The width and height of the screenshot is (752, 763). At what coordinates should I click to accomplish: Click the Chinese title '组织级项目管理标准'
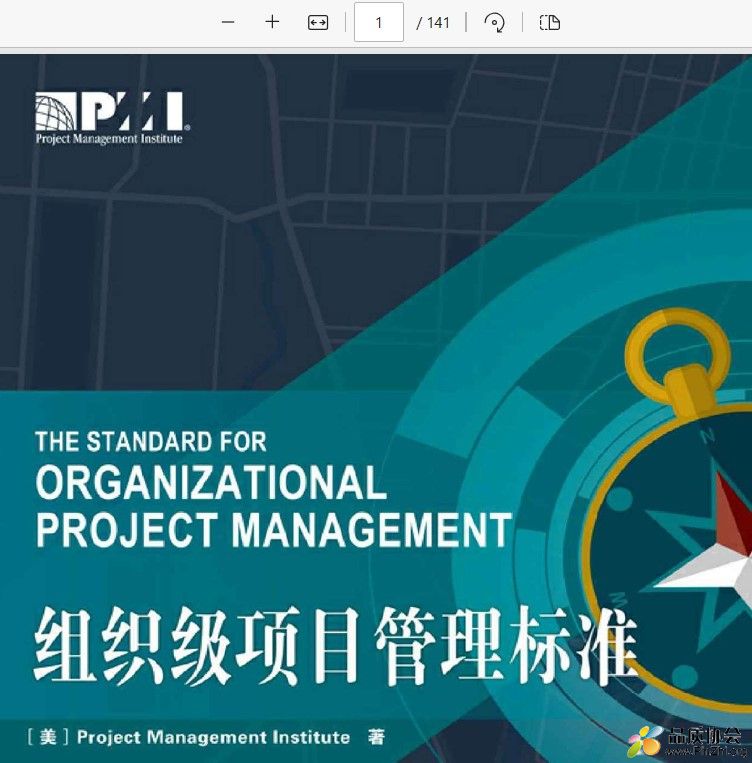[336, 645]
